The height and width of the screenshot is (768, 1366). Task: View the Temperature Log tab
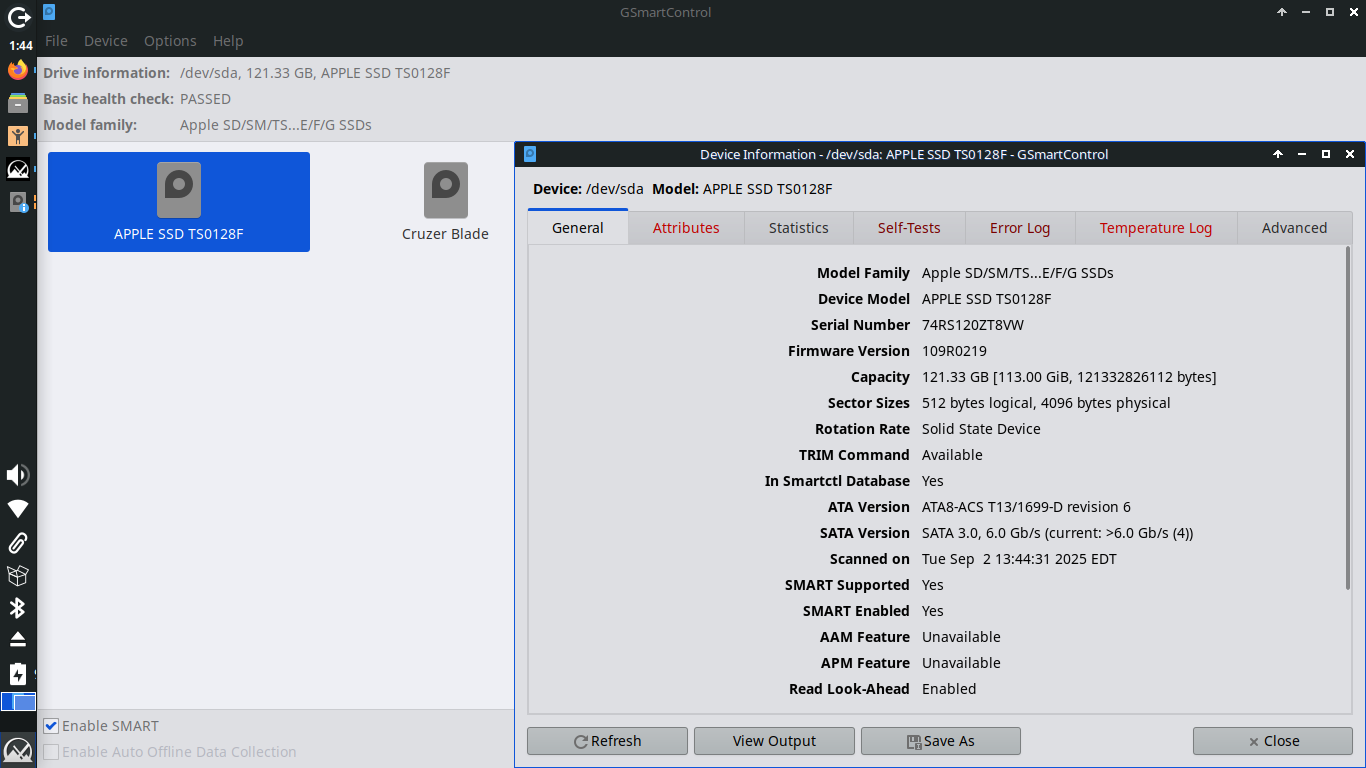coord(1155,227)
